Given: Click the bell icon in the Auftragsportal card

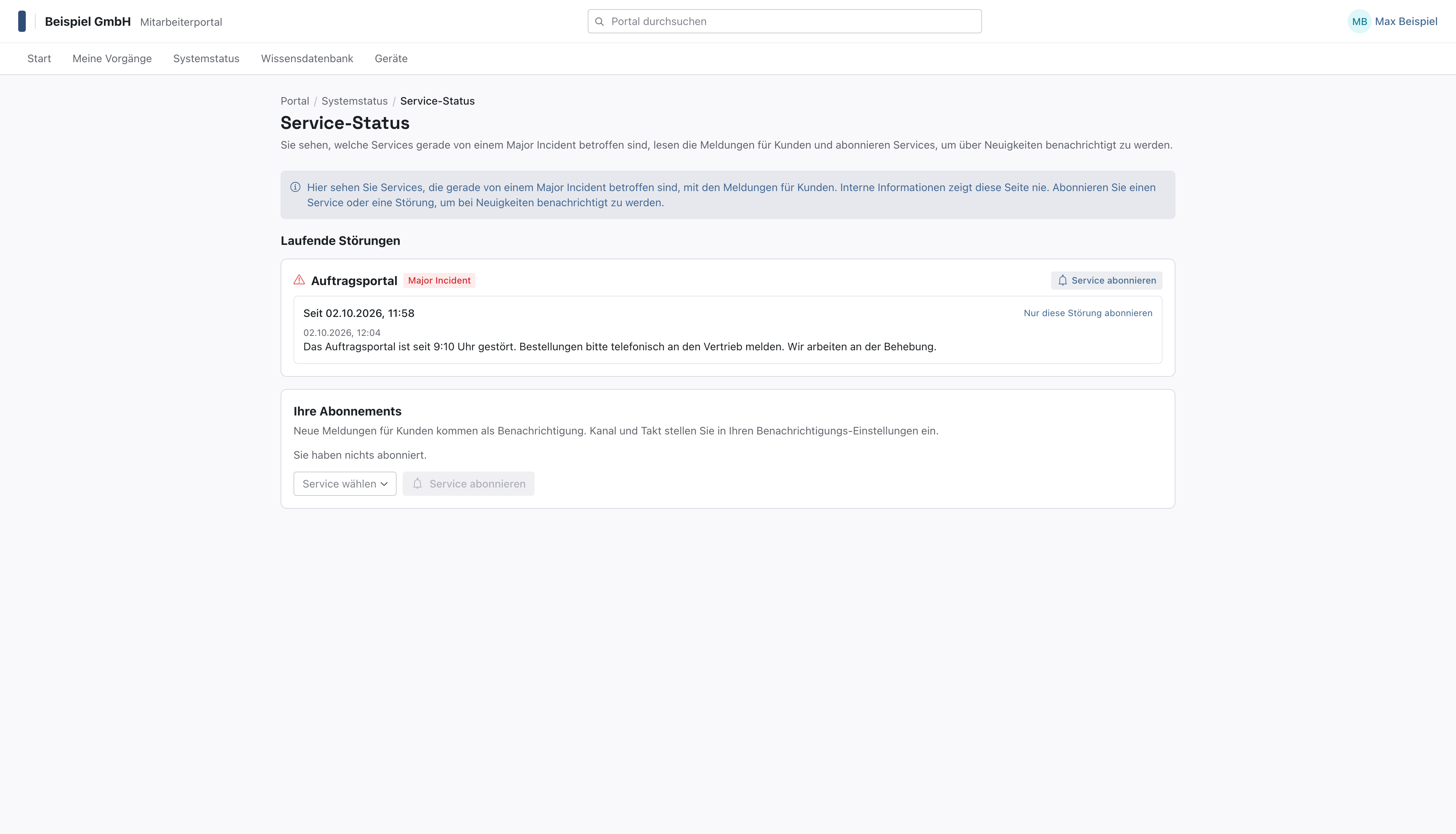Looking at the screenshot, I should [1062, 281].
